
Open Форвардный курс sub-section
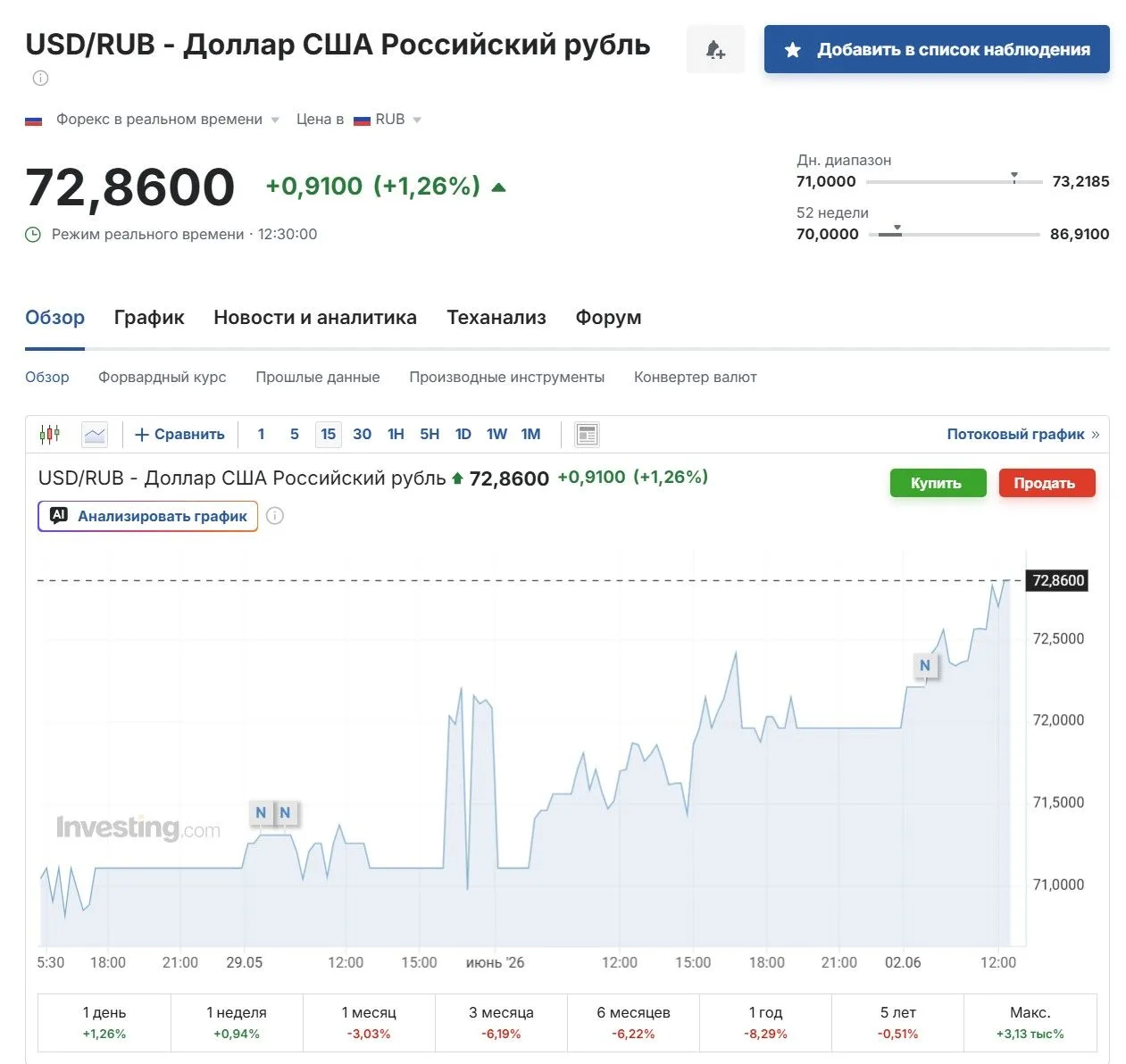pyautogui.click(x=163, y=378)
